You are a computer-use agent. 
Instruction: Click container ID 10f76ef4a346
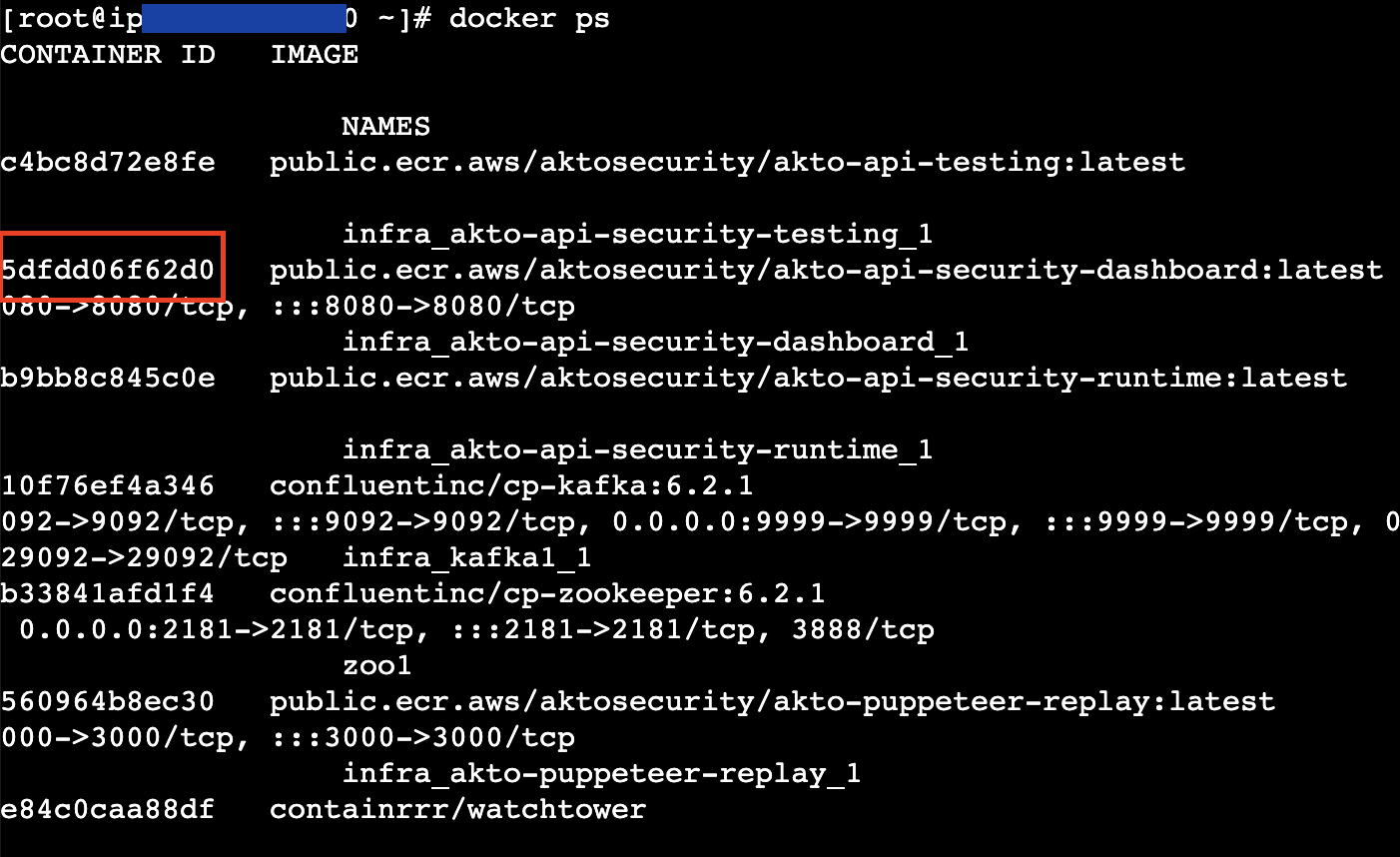[108, 486]
